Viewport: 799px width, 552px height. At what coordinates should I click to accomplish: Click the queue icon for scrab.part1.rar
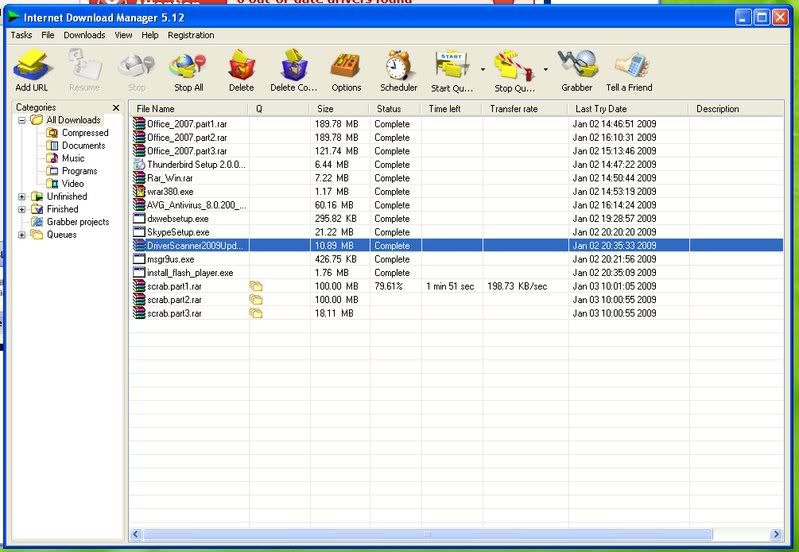(x=256, y=286)
